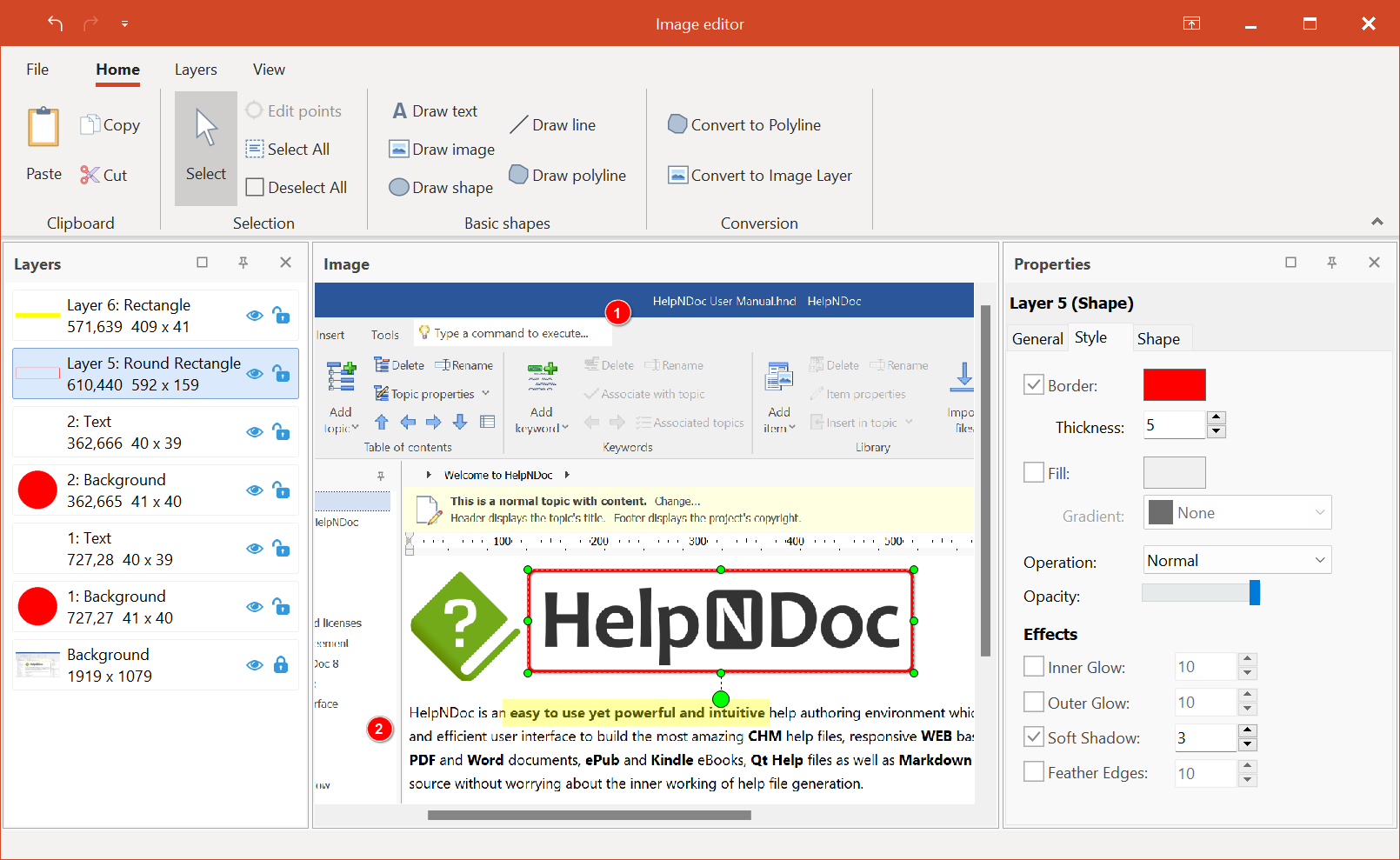Click Convert to Polyline
This screenshot has height=860, width=1400.
(x=744, y=124)
